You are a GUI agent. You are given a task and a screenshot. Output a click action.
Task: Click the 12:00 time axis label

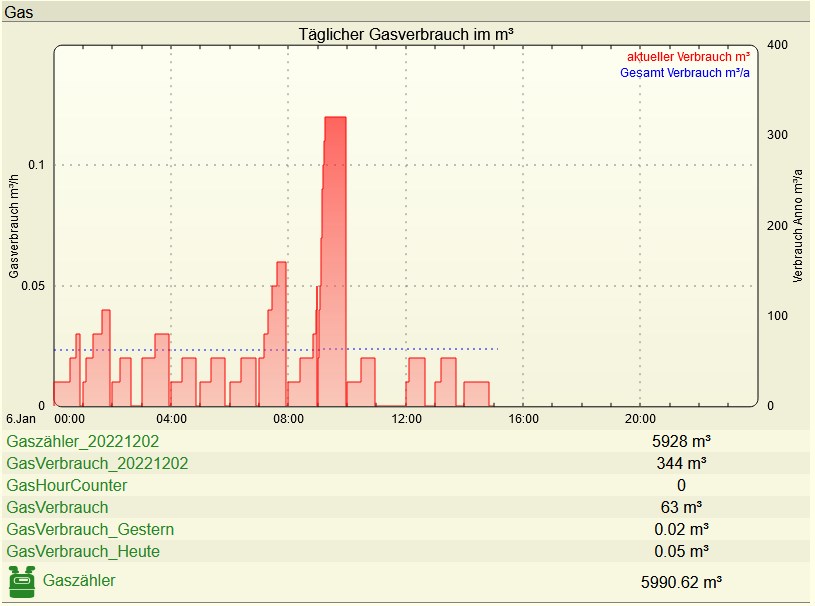406,418
